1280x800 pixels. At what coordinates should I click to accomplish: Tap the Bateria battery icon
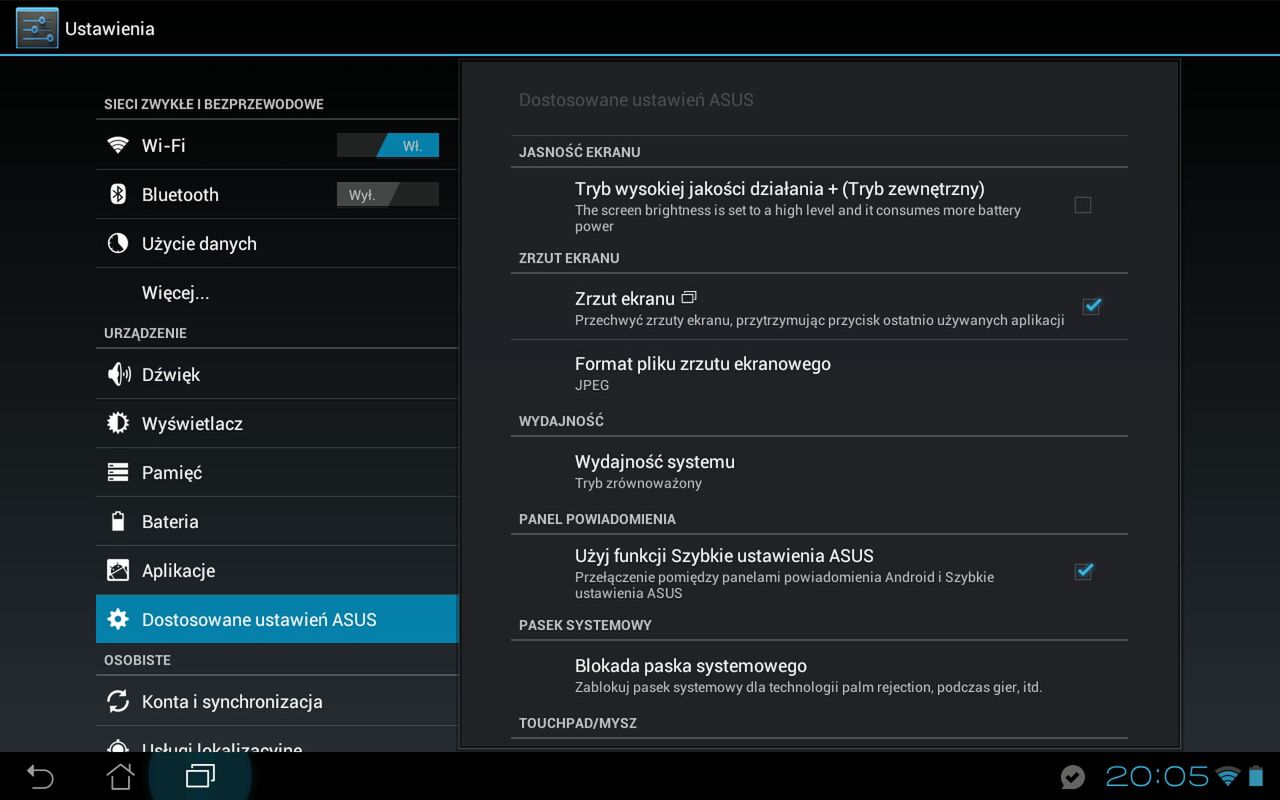click(118, 521)
